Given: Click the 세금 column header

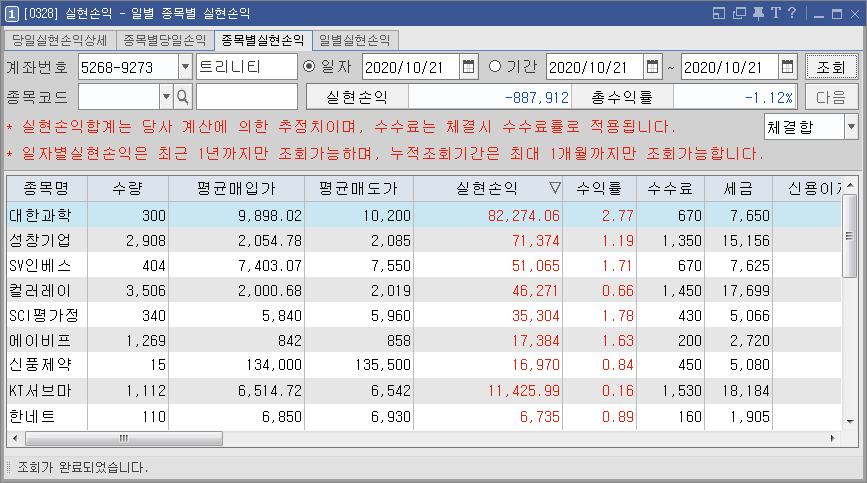Looking at the screenshot, I should (x=738, y=188).
